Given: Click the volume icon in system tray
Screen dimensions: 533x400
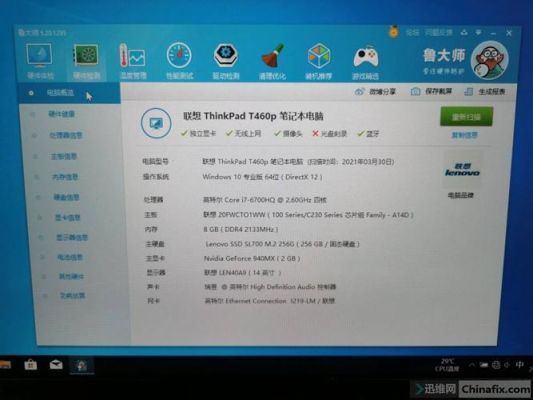Looking at the screenshot, I should coord(506,365).
